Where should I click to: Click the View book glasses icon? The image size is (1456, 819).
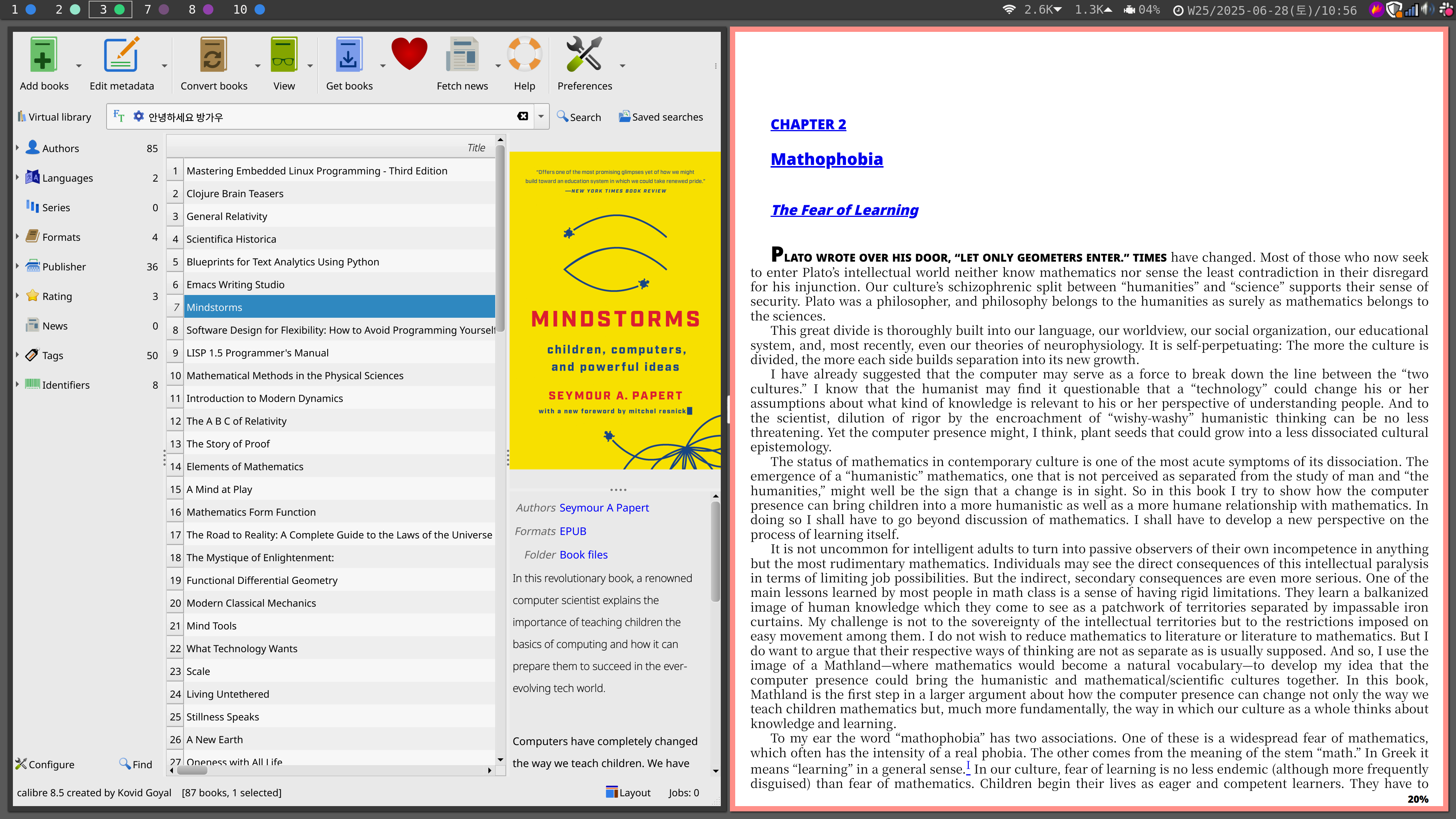tap(284, 55)
